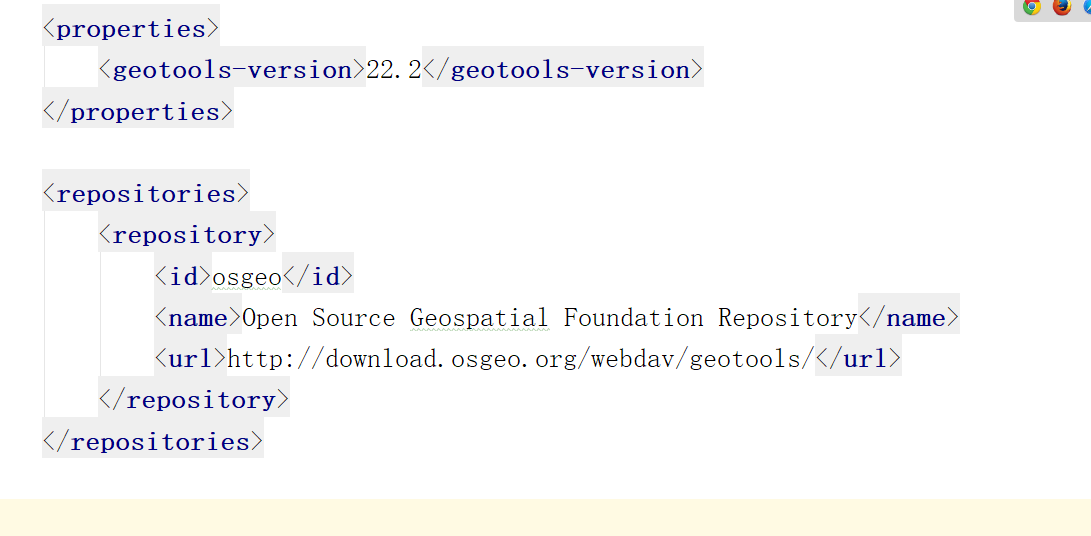Click the opening repository tag
Image resolution: width=1091 pixels, height=536 pixels.
coord(187,235)
